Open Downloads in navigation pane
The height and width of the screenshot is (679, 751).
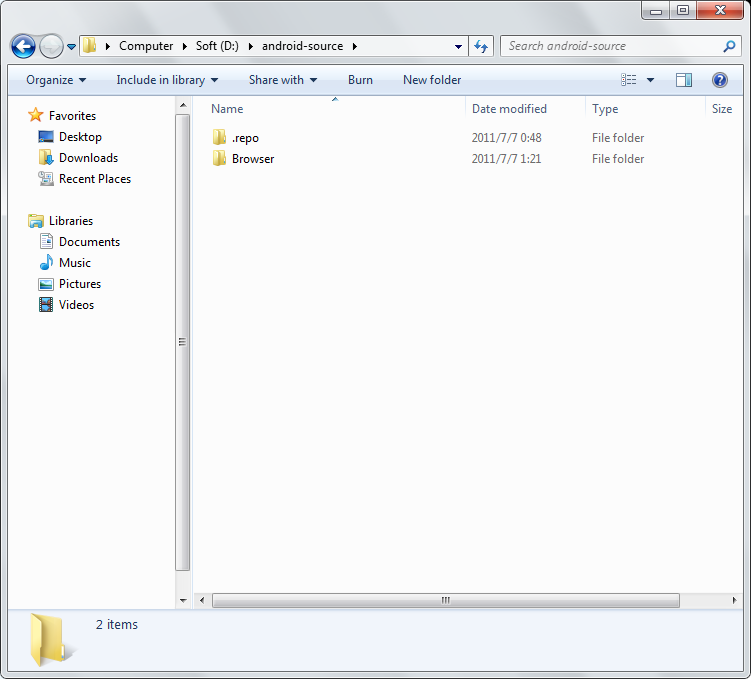coord(88,158)
